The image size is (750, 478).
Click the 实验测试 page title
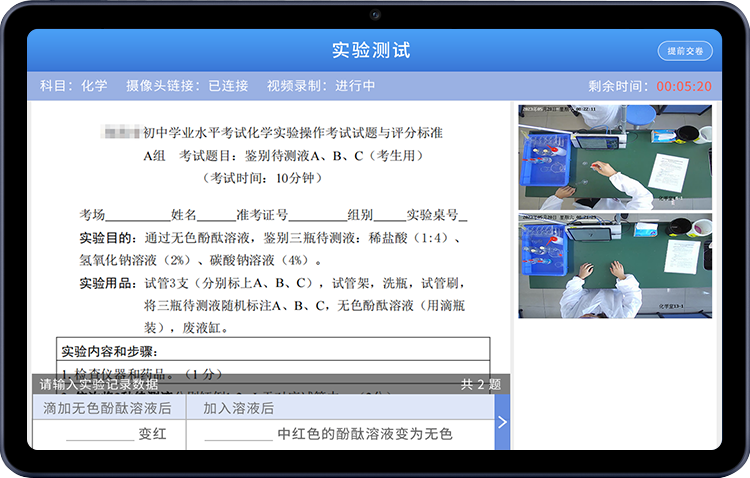(x=371, y=50)
